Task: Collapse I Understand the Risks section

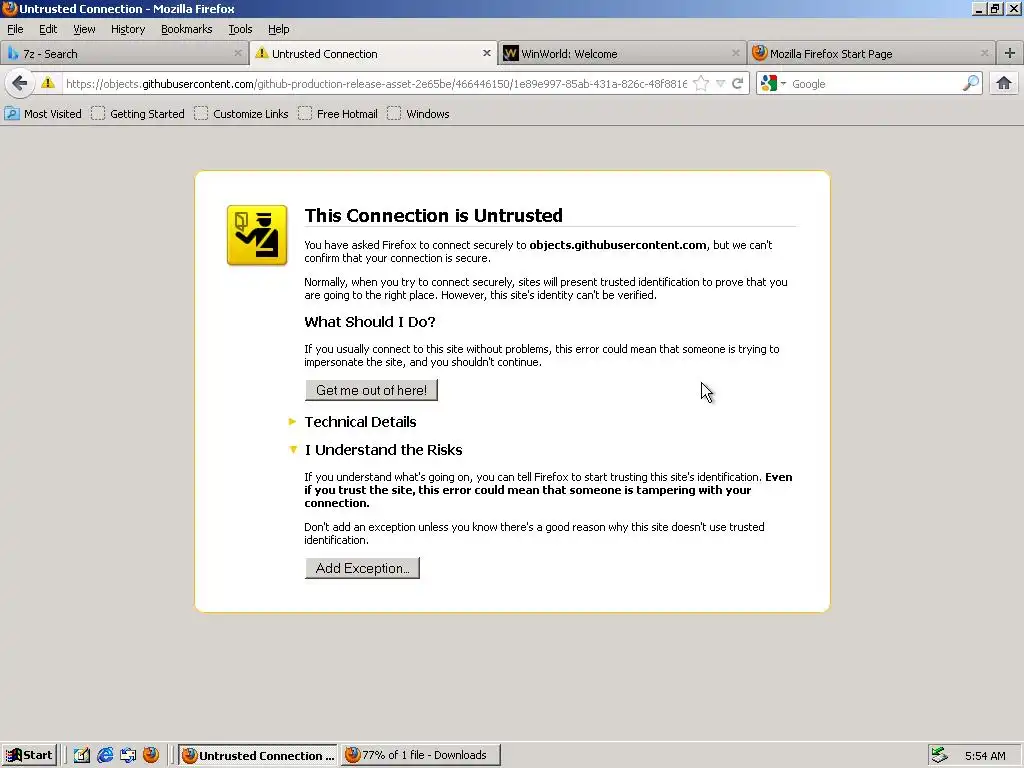Action: pos(383,450)
